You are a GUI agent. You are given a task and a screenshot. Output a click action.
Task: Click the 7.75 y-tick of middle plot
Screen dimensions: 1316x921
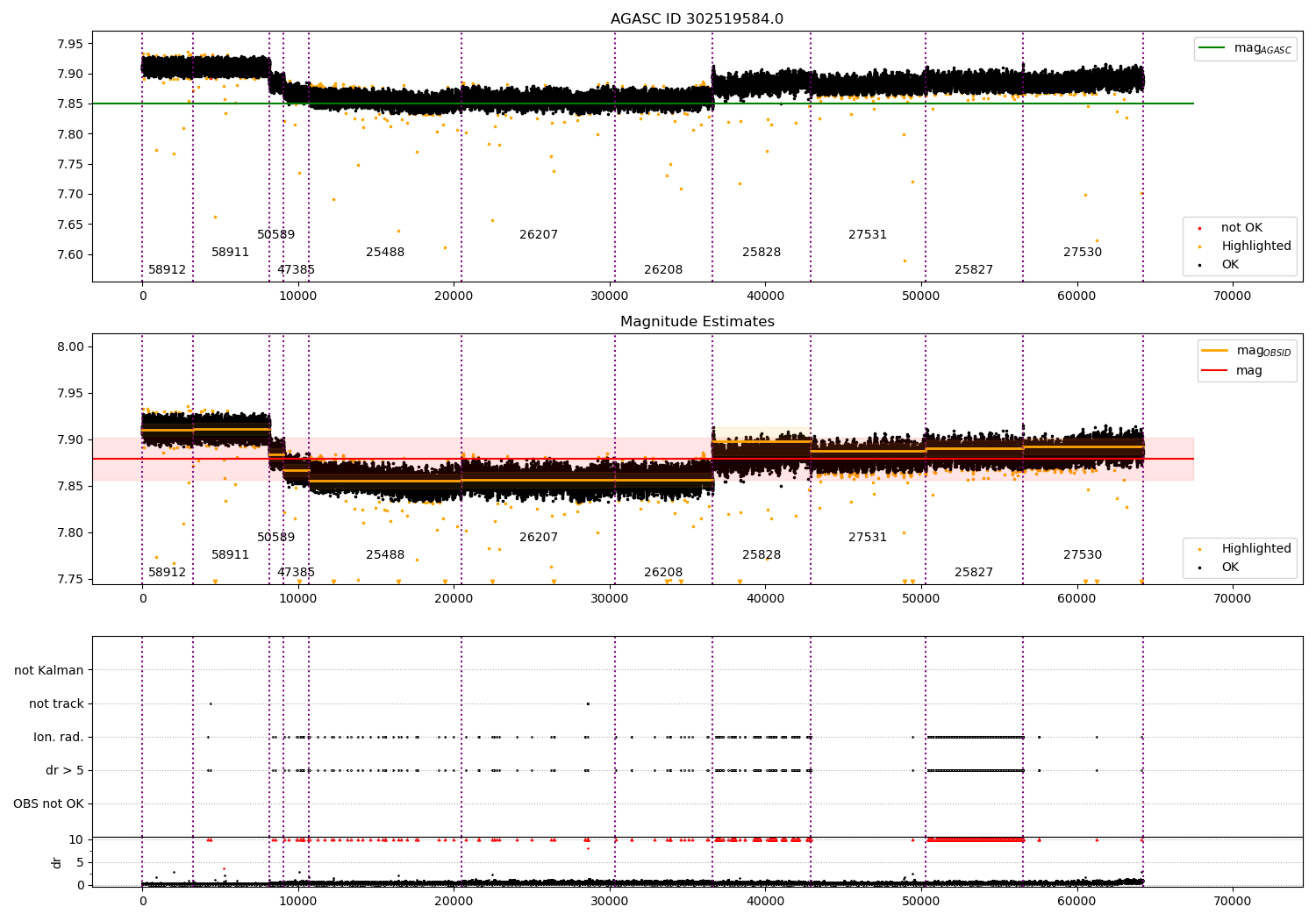tap(71, 579)
